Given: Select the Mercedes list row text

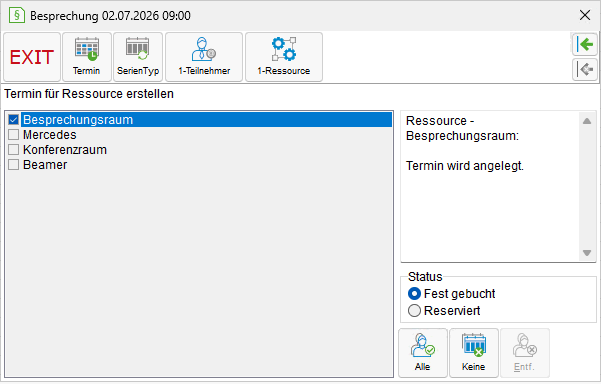Looking at the screenshot, I should pyautogui.click(x=49, y=135).
